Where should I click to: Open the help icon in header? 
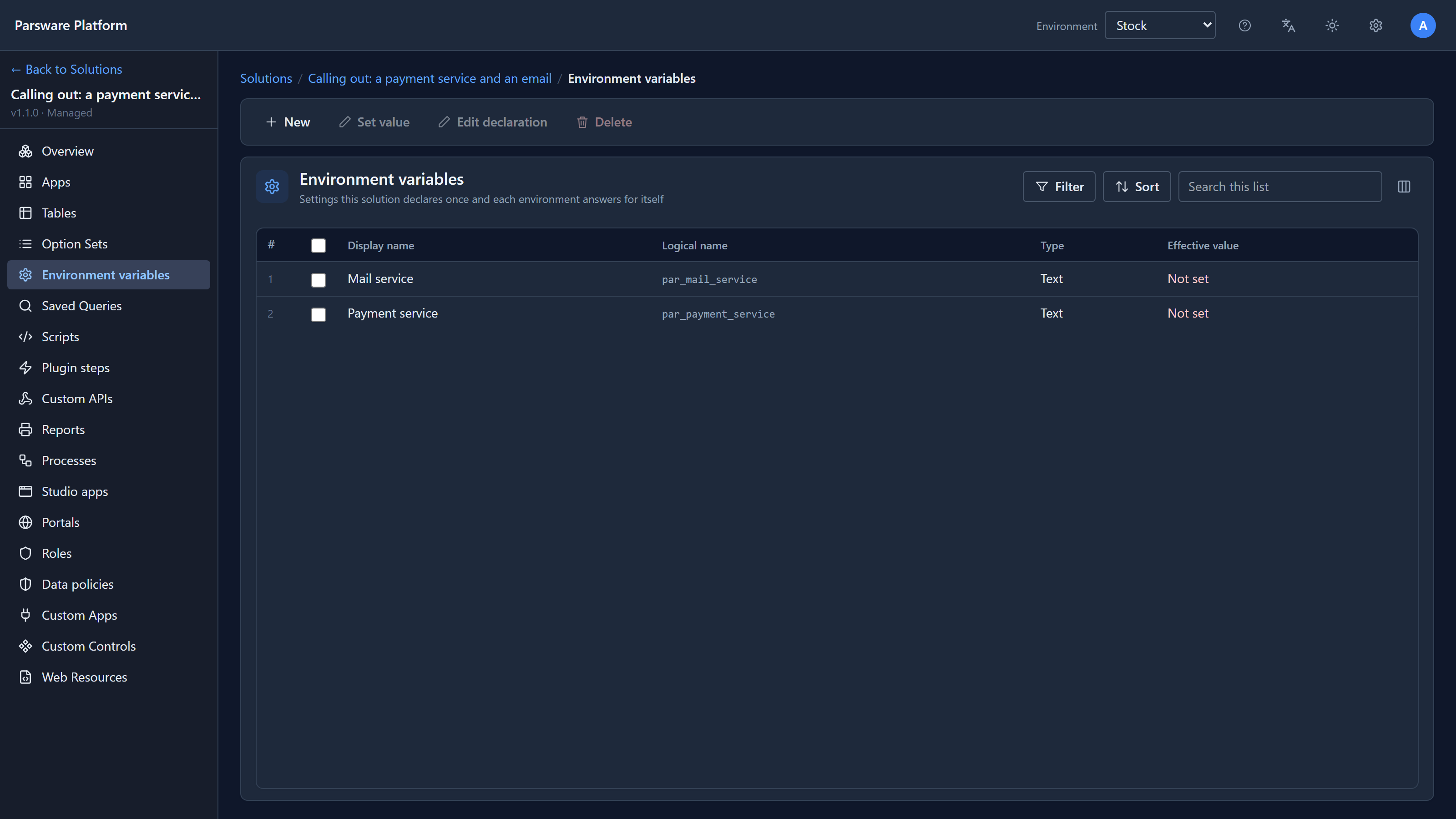[1244, 25]
